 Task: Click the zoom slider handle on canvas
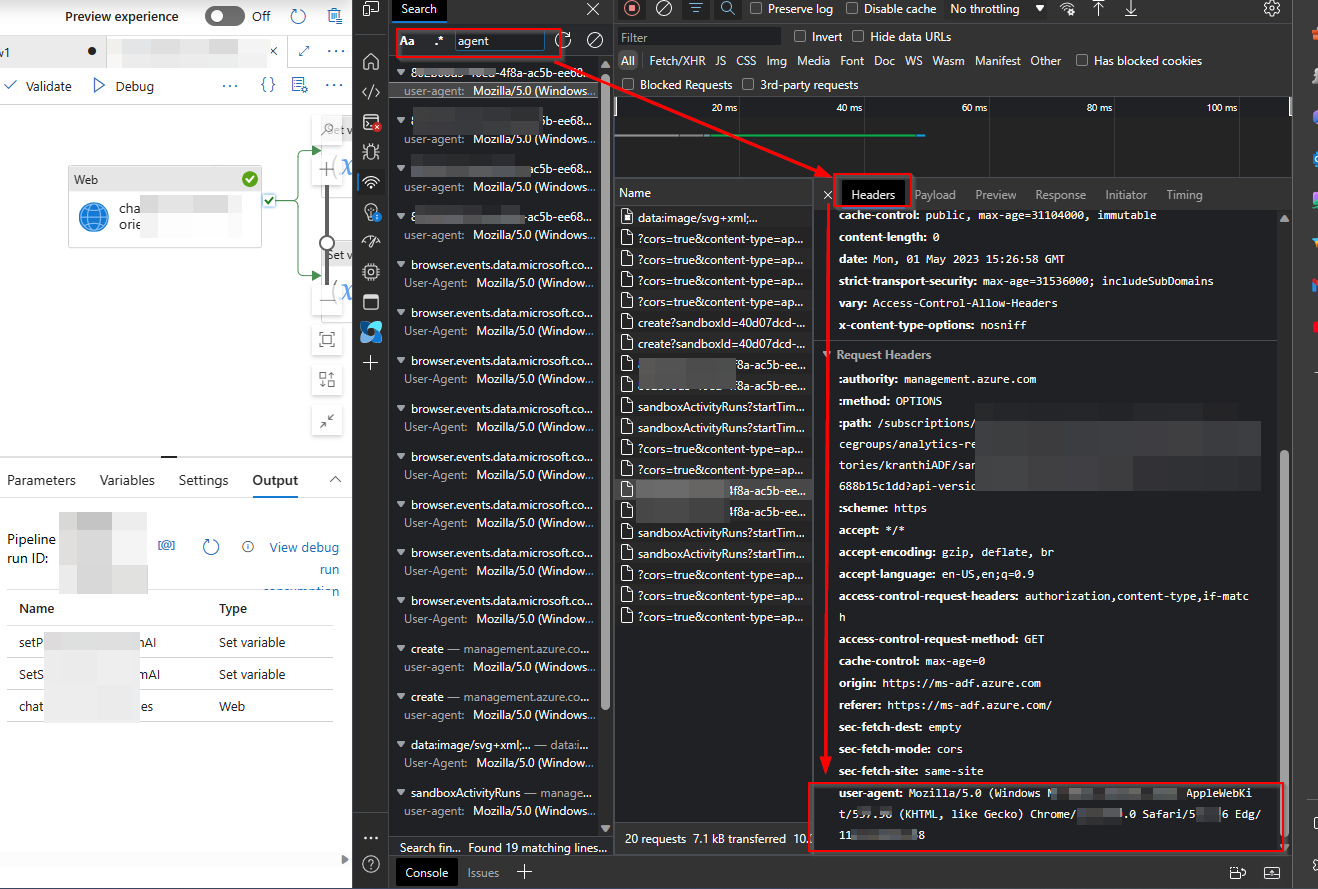tap(327, 243)
